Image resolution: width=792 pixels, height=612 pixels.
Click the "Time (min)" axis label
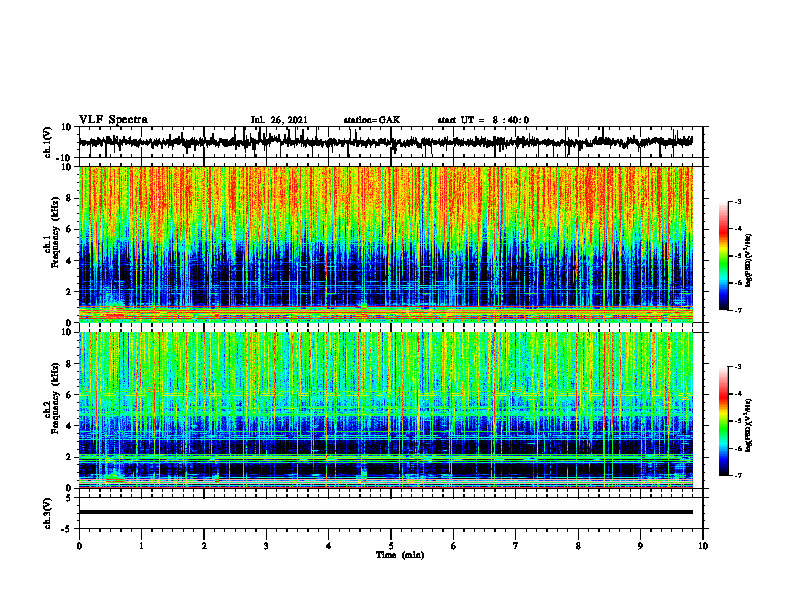[x=400, y=555]
